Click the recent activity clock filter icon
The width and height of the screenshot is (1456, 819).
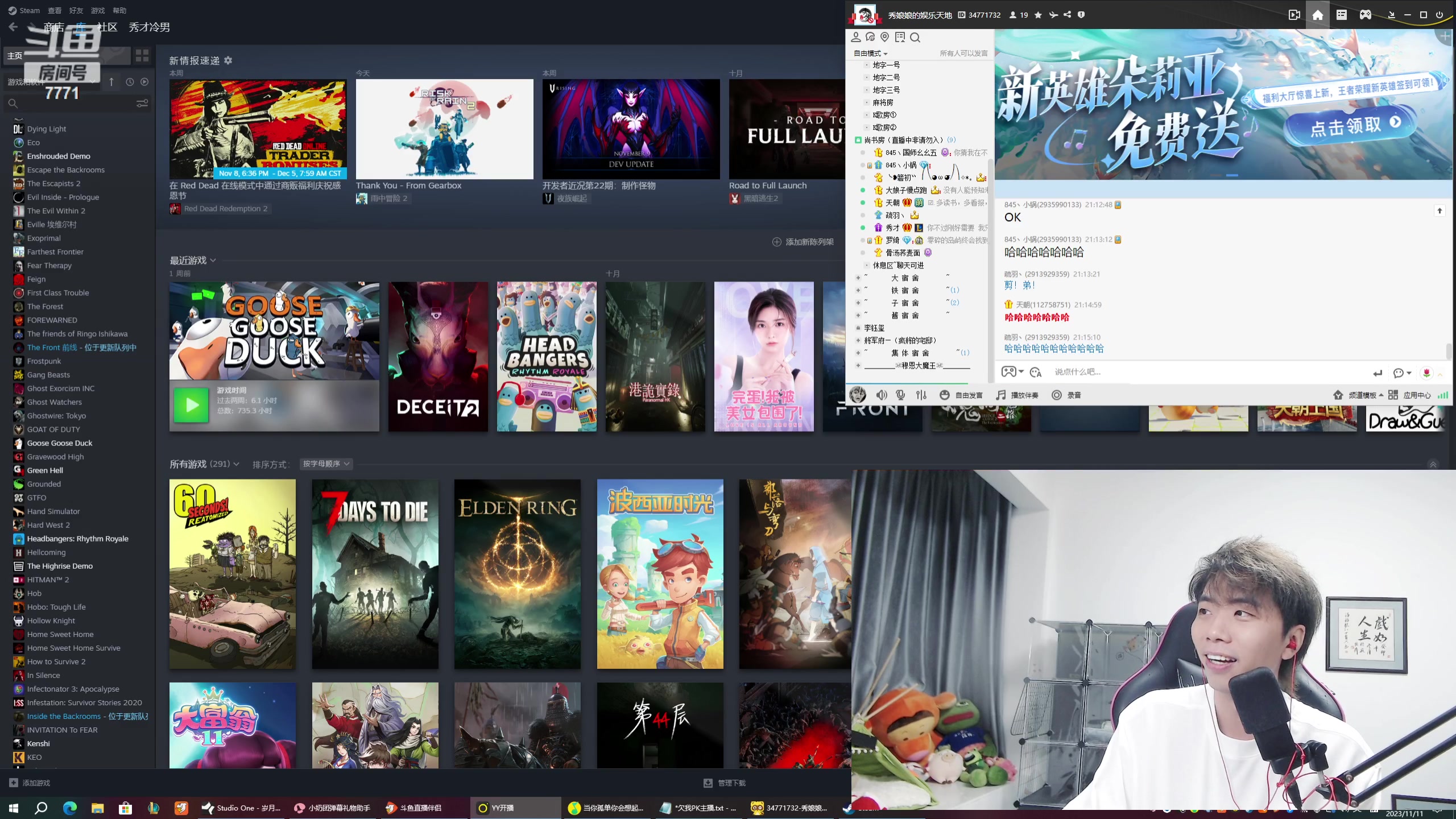130,82
